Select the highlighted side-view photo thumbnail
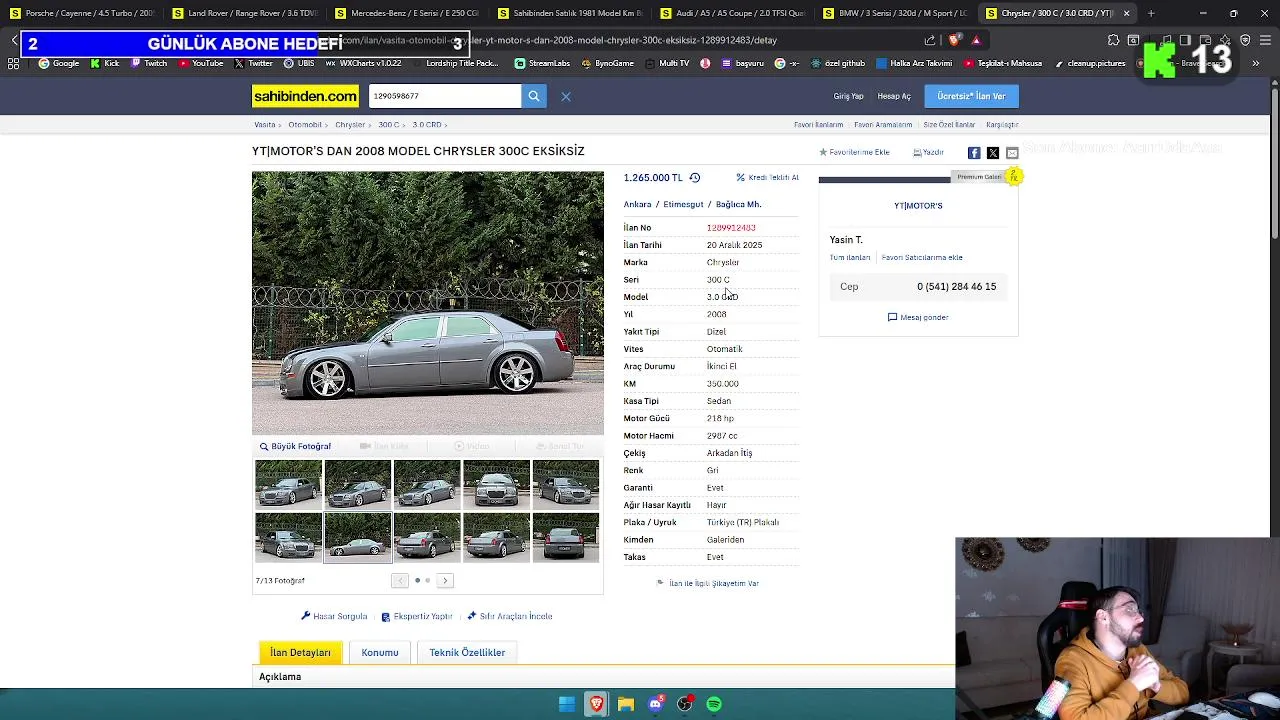Image resolution: width=1280 pixels, height=720 pixels. pos(358,538)
